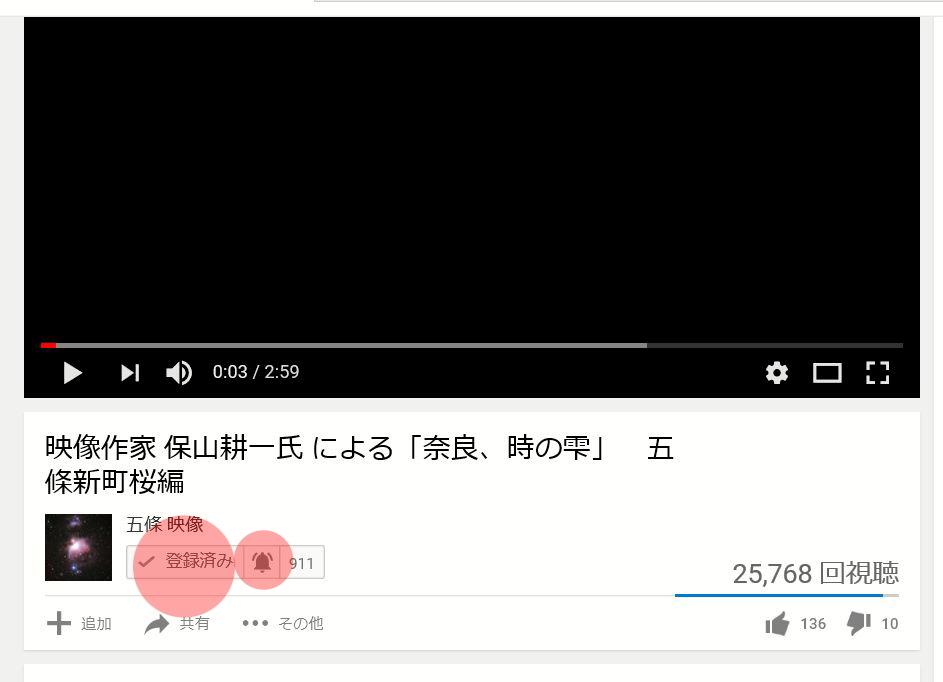Like the video with the thumbs up icon
The height and width of the screenshot is (682, 943).
click(777, 624)
